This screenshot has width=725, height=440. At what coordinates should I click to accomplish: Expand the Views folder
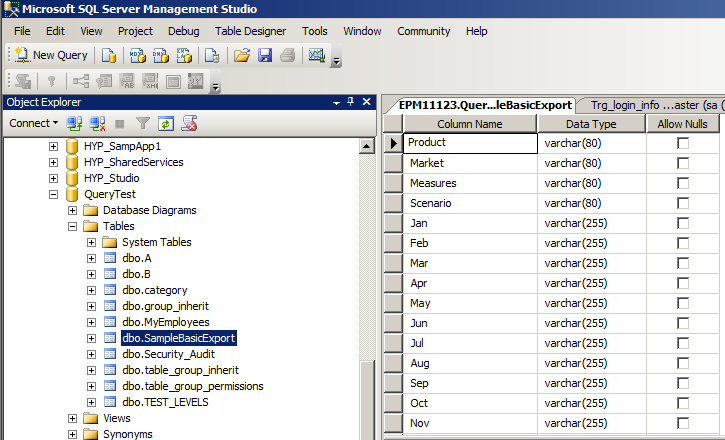click(x=73, y=418)
